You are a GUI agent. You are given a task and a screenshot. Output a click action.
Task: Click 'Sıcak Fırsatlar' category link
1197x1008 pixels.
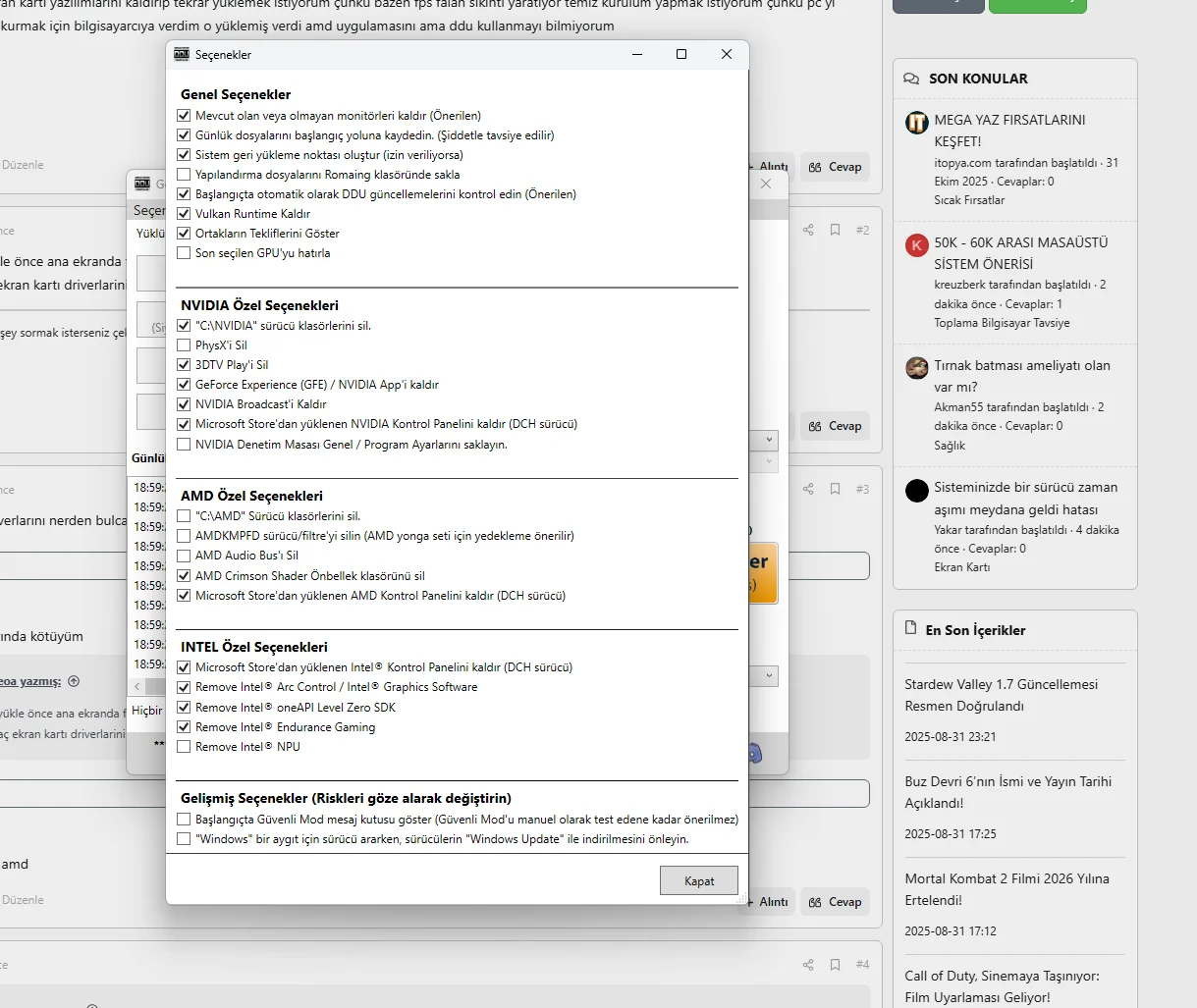pos(969,200)
